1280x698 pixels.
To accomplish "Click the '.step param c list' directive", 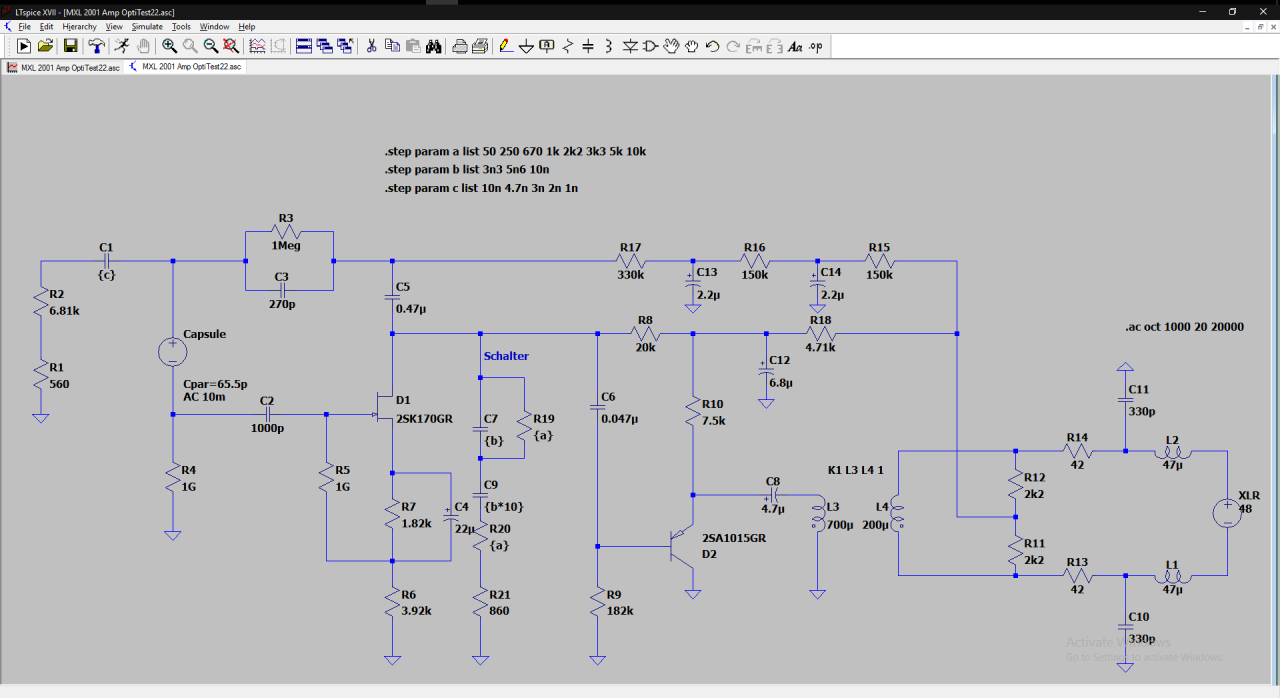I will pyautogui.click(x=482, y=188).
